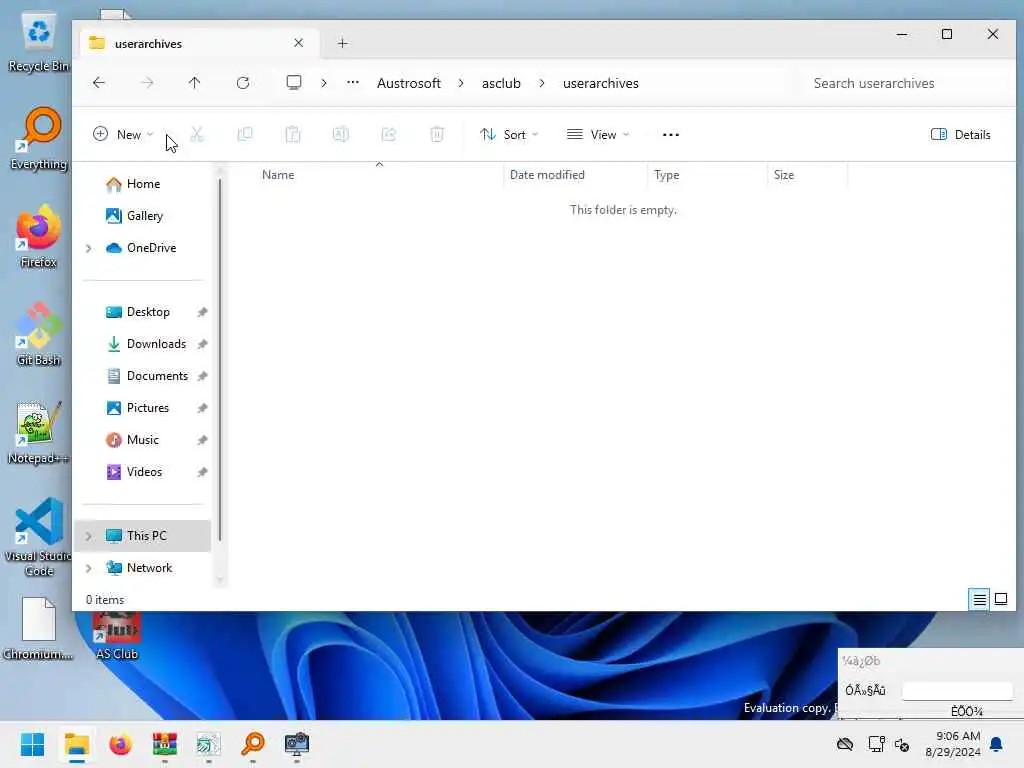Open the Sort dropdown menu

tap(509, 135)
